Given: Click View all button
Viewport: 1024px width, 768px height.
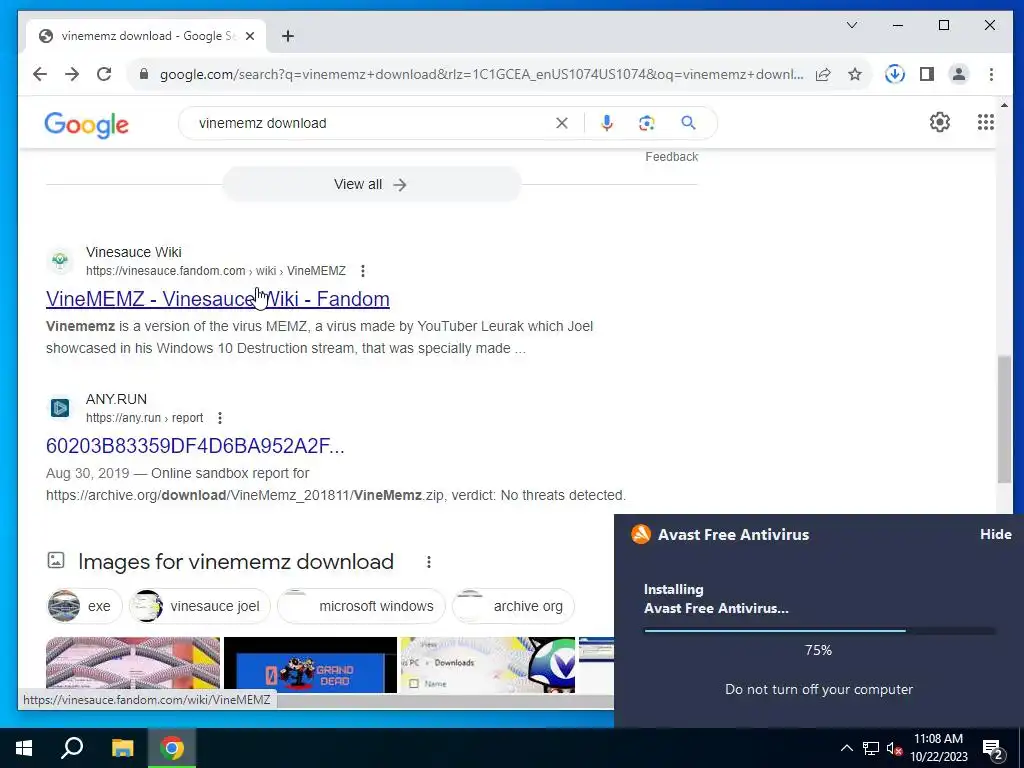Looking at the screenshot, I should (371, 185).
